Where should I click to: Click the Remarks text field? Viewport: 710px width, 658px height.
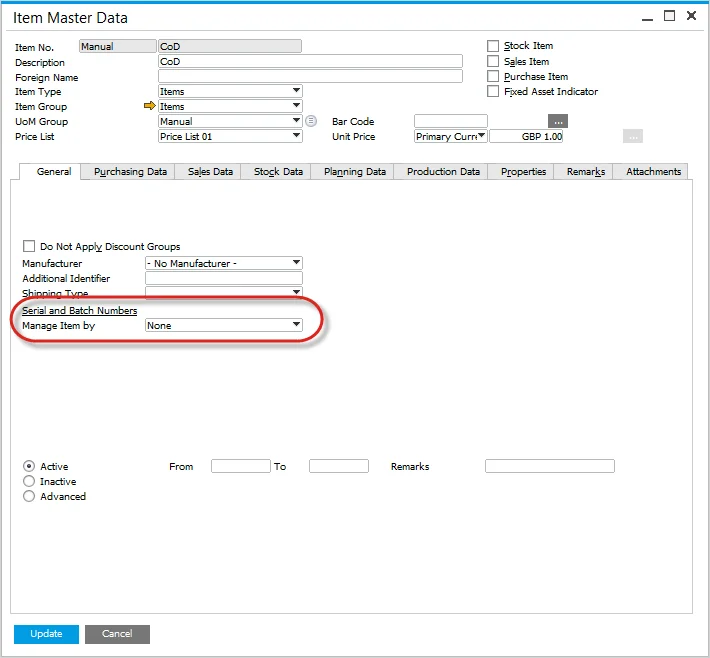click(549, 467)
